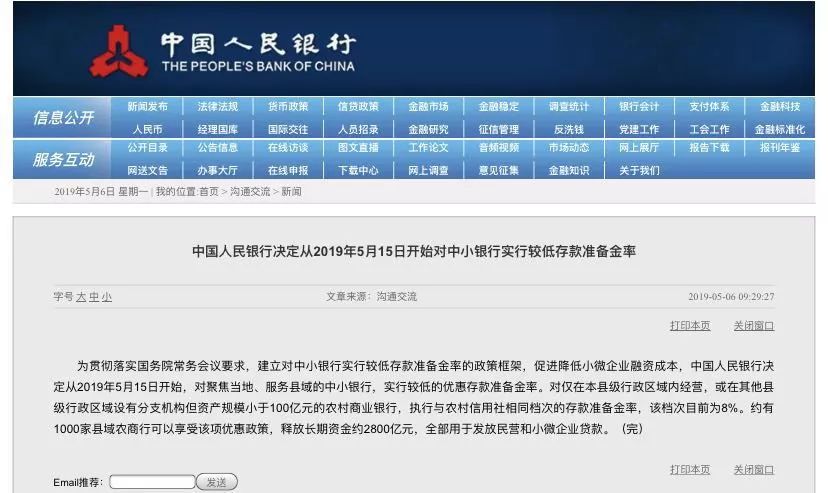Open 公告信息 under 服务互动
The height and width of the screenshot is (493, 828).
pos(217,148)
